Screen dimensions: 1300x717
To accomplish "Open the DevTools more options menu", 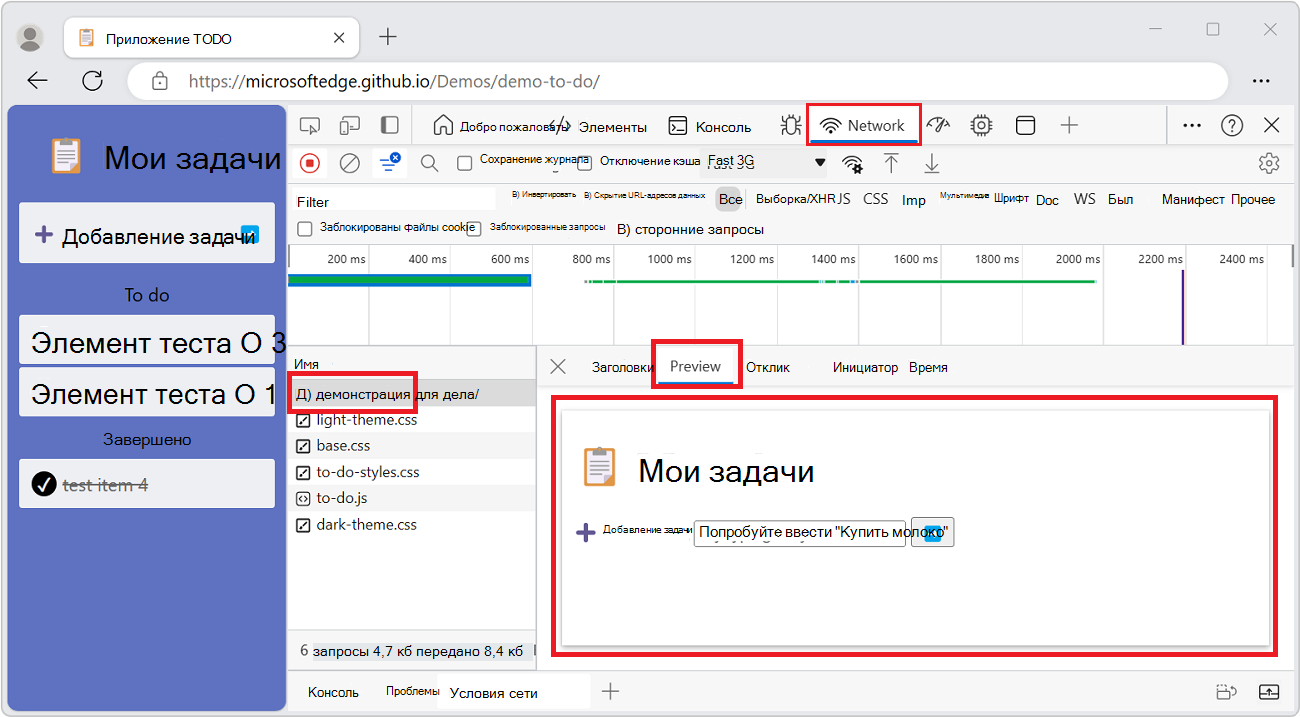I will tap(1191, 125).
